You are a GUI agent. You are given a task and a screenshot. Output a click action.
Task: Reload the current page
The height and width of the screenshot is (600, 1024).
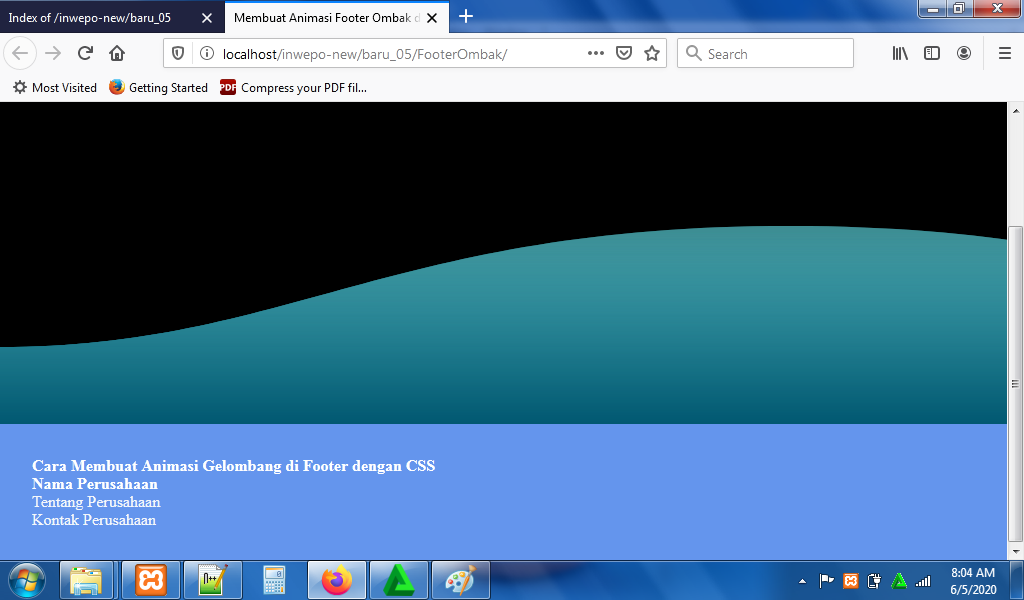85,54
